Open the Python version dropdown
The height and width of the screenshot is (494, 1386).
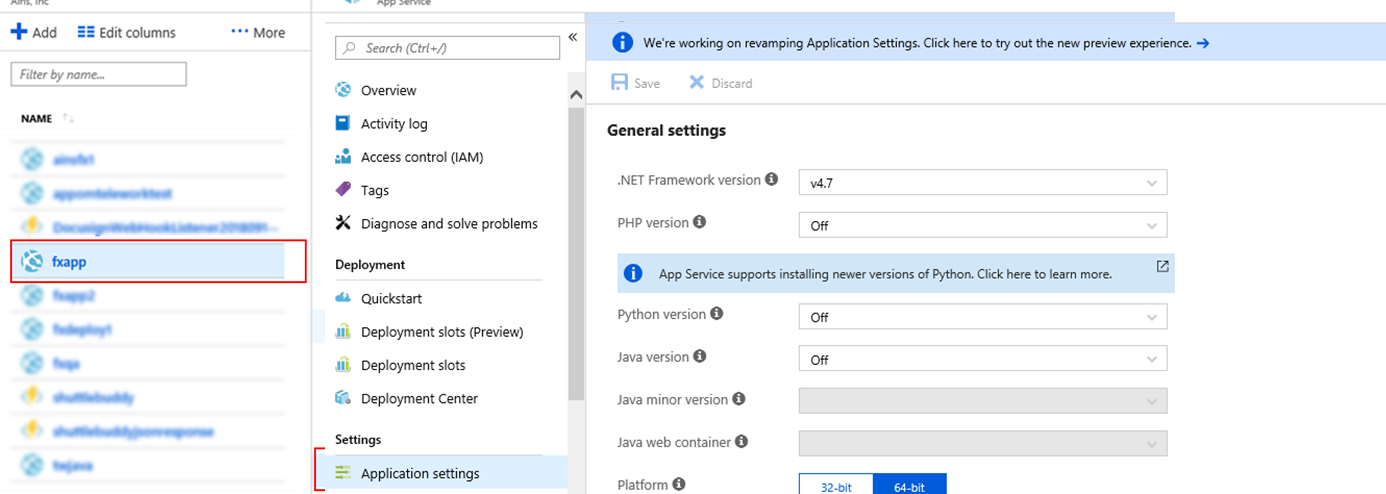(982, 317)
